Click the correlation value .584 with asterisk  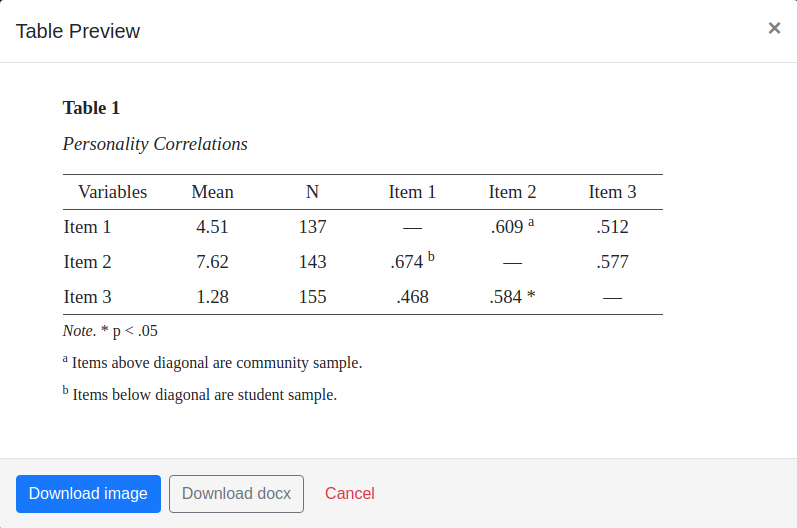[512, 297]
